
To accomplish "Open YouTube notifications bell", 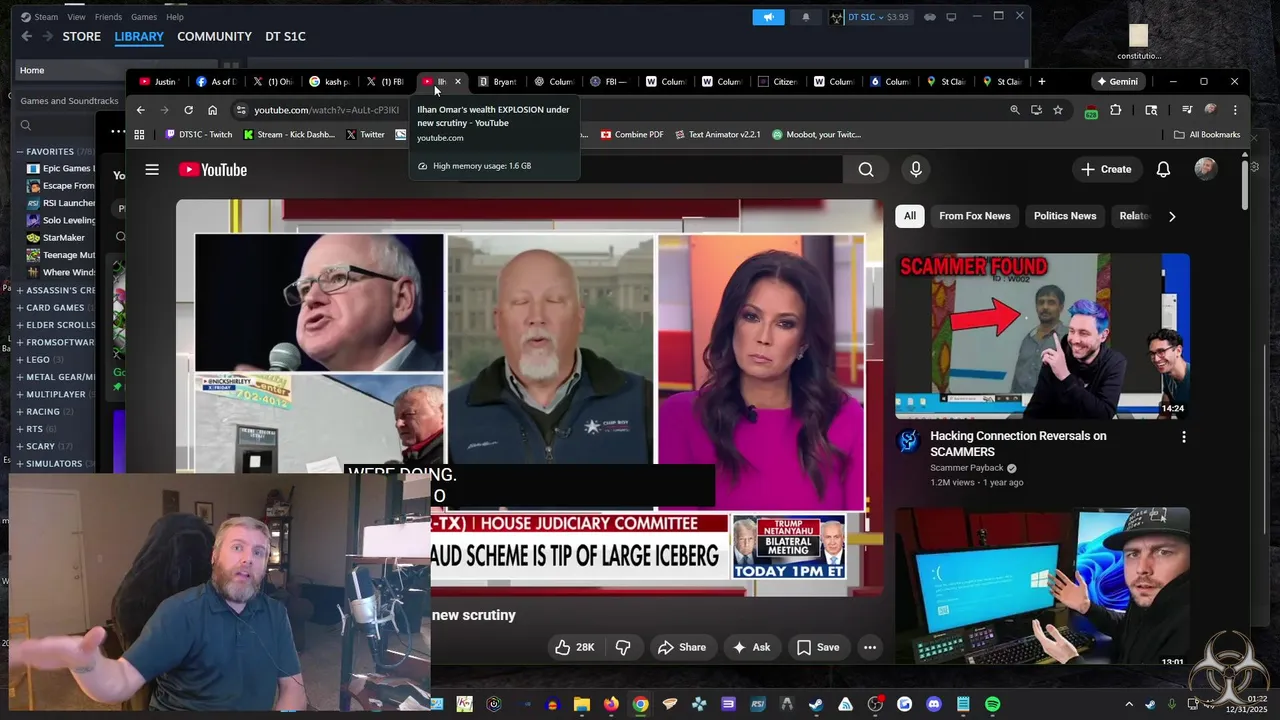I will [1163, 170].
